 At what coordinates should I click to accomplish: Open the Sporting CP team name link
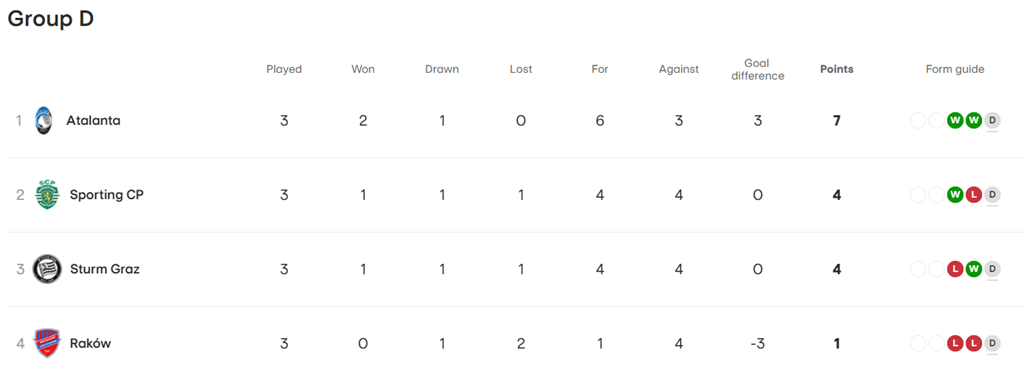click(106, 195)
